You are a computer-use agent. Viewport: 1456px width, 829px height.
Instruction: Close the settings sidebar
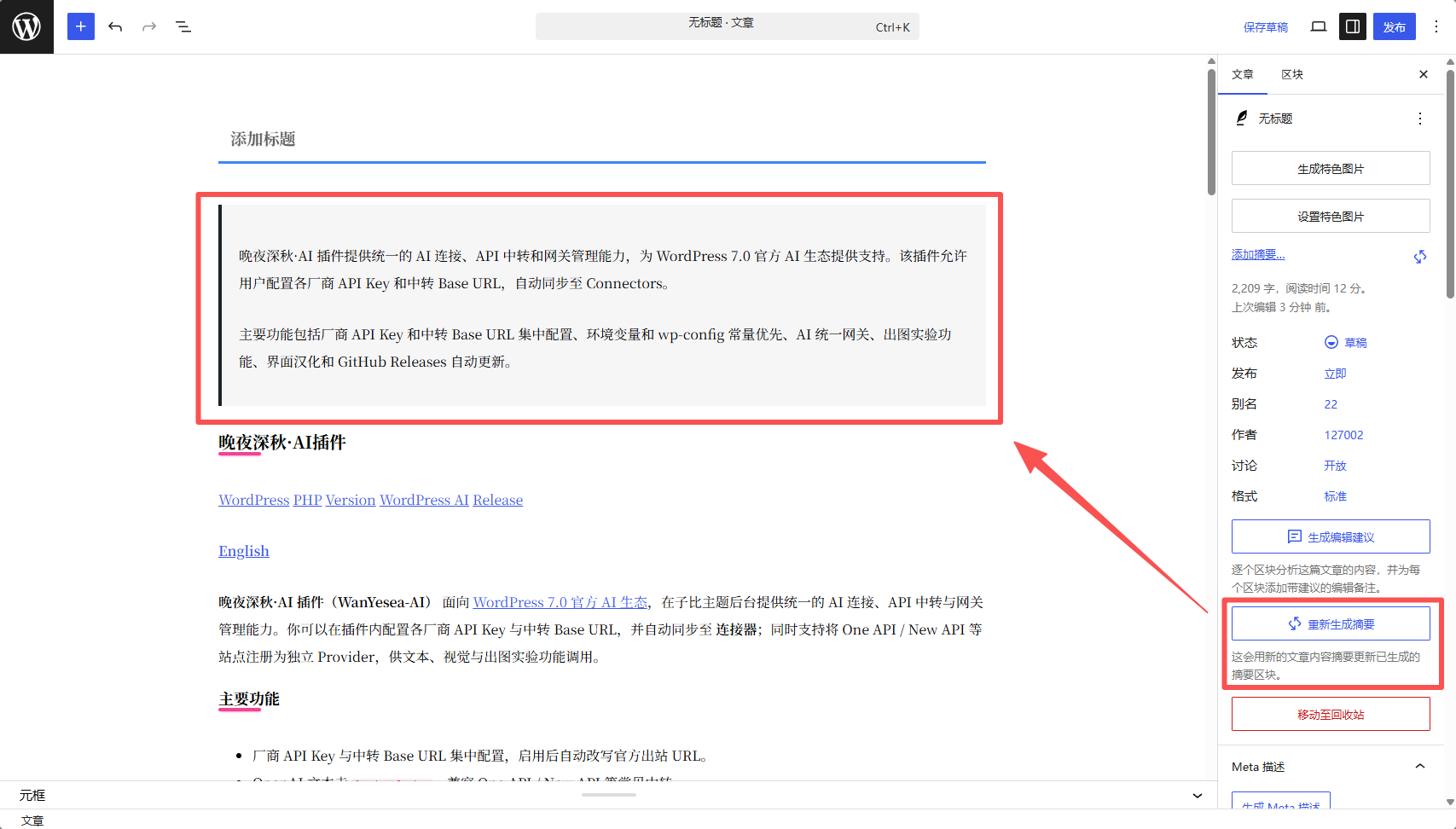coord(1424,74)
